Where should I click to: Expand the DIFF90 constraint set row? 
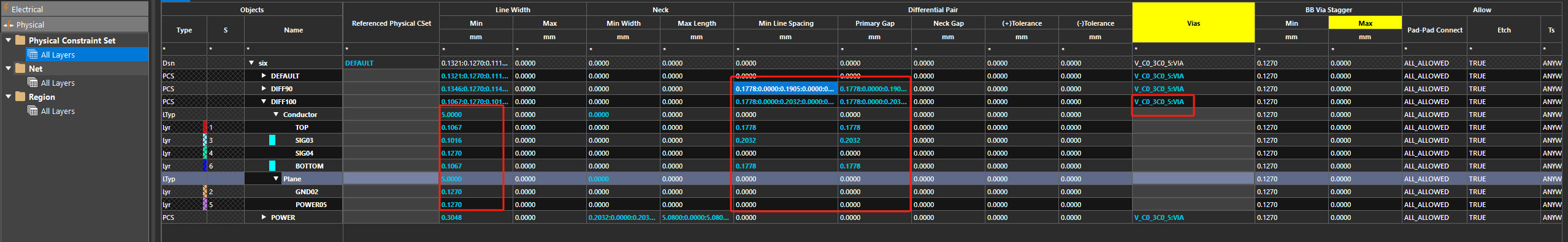264,88
